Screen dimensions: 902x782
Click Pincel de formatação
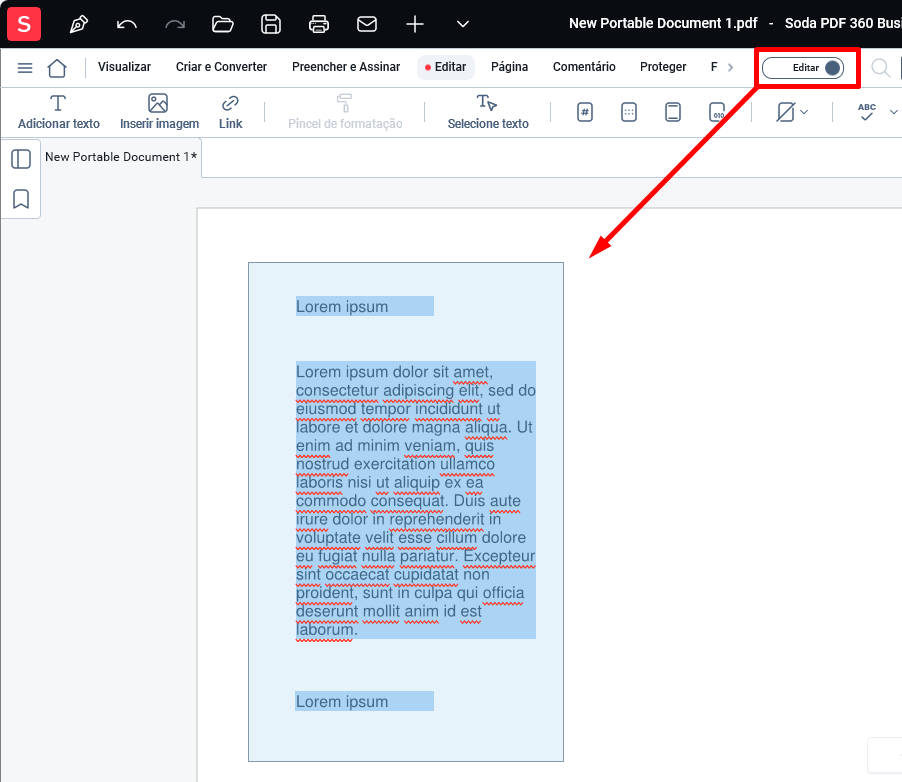point(345,112)
